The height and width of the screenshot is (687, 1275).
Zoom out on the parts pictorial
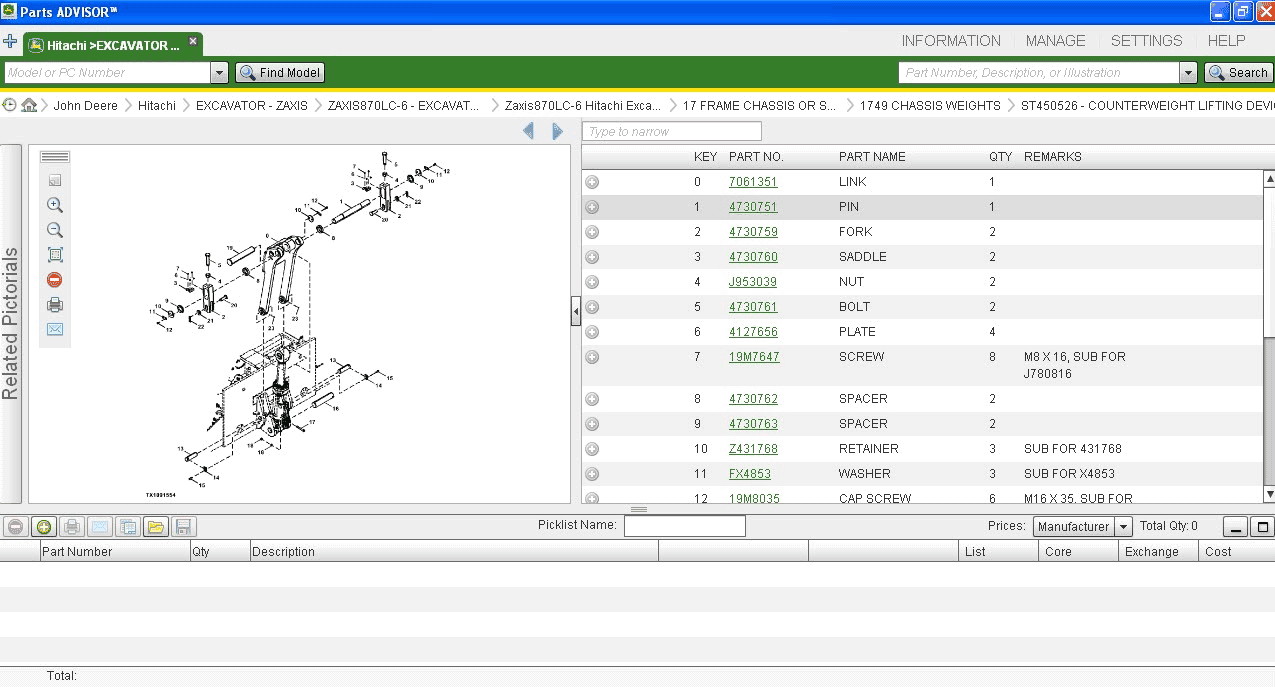tap(55, 230)
